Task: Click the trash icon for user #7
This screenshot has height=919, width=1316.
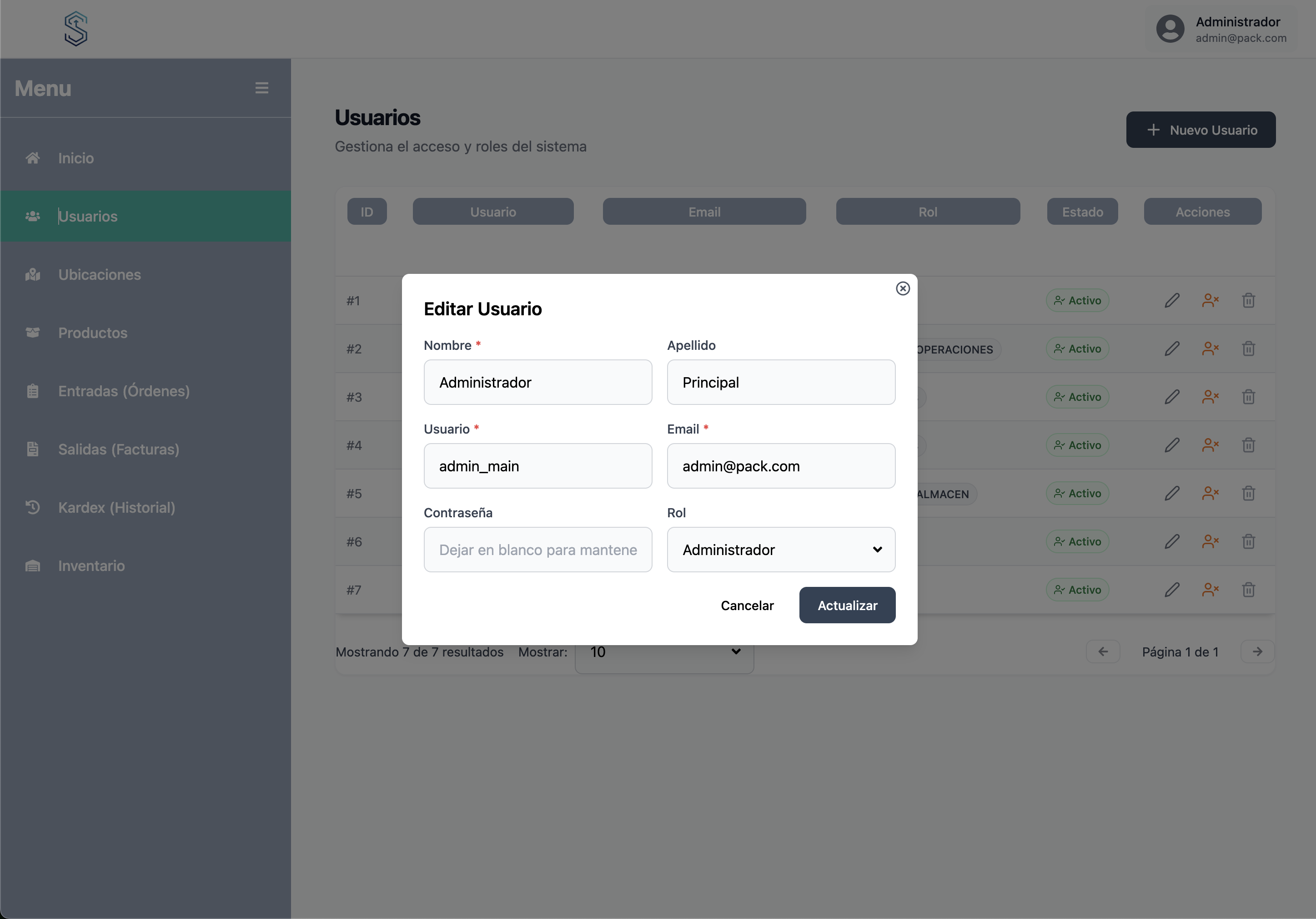Action: tap(1248, 590)
